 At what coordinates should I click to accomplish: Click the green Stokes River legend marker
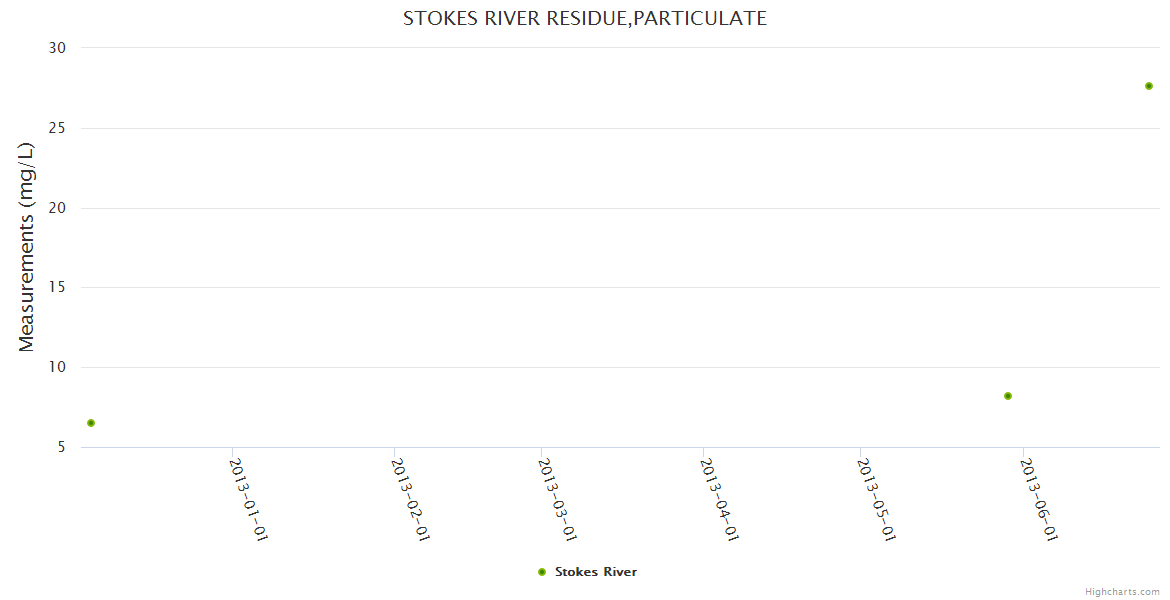click(542, 572)
